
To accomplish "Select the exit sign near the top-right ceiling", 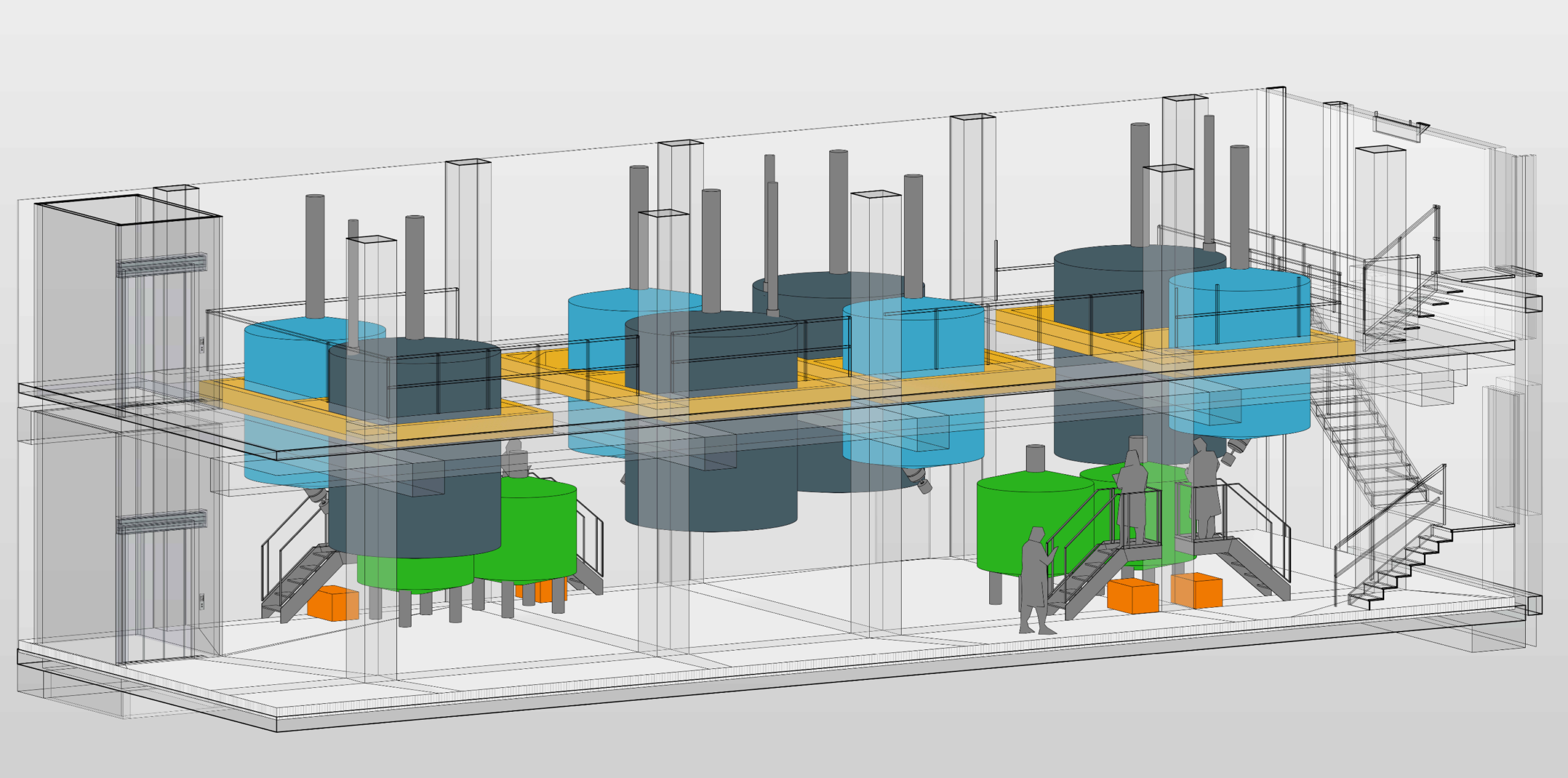I will (1396, 128).
